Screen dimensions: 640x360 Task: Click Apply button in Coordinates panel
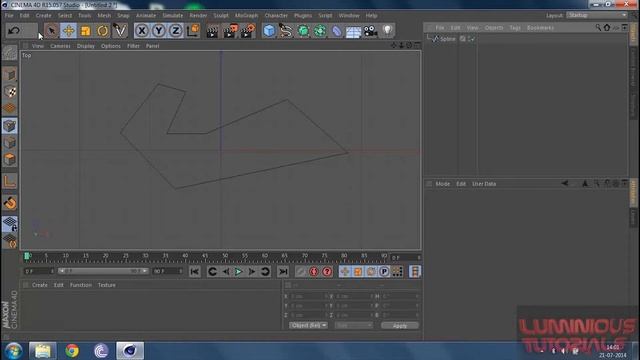400,326
